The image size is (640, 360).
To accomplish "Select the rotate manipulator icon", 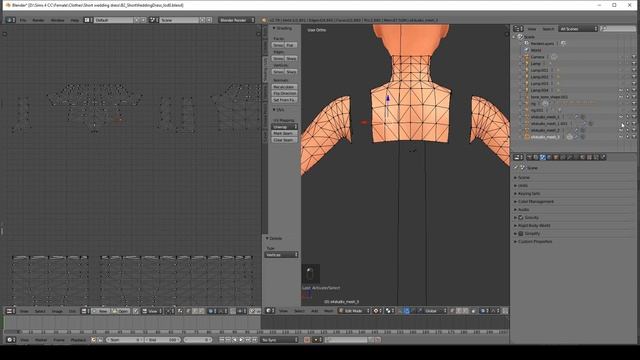I will click(x=413, y=311).
